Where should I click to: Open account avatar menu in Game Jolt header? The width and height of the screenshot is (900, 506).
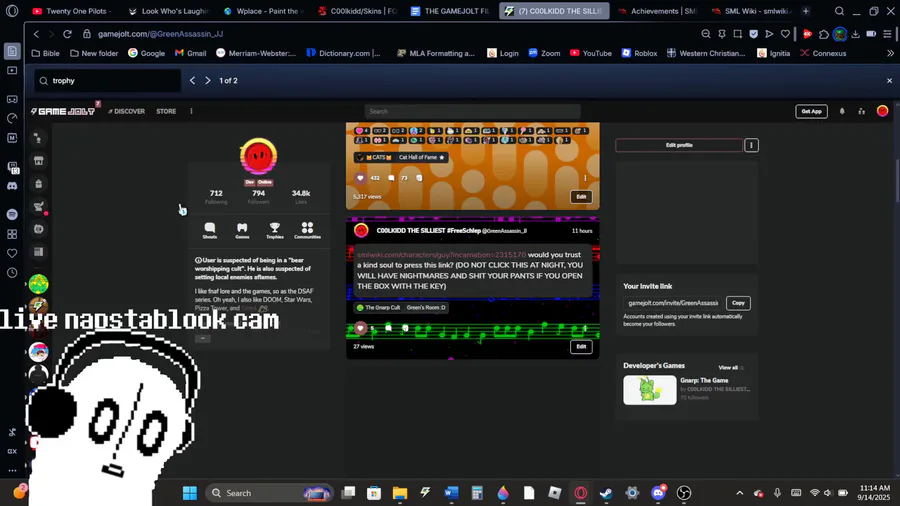point(883,111)
